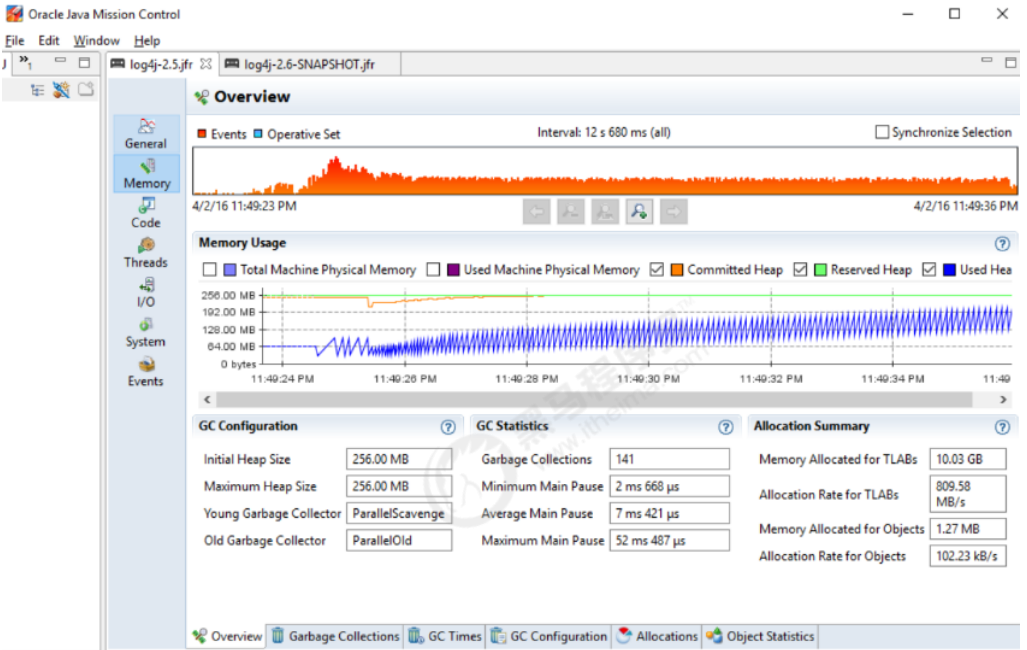Click the move range backward arrow button
The image size is (1027, 650).
[536, 212]
